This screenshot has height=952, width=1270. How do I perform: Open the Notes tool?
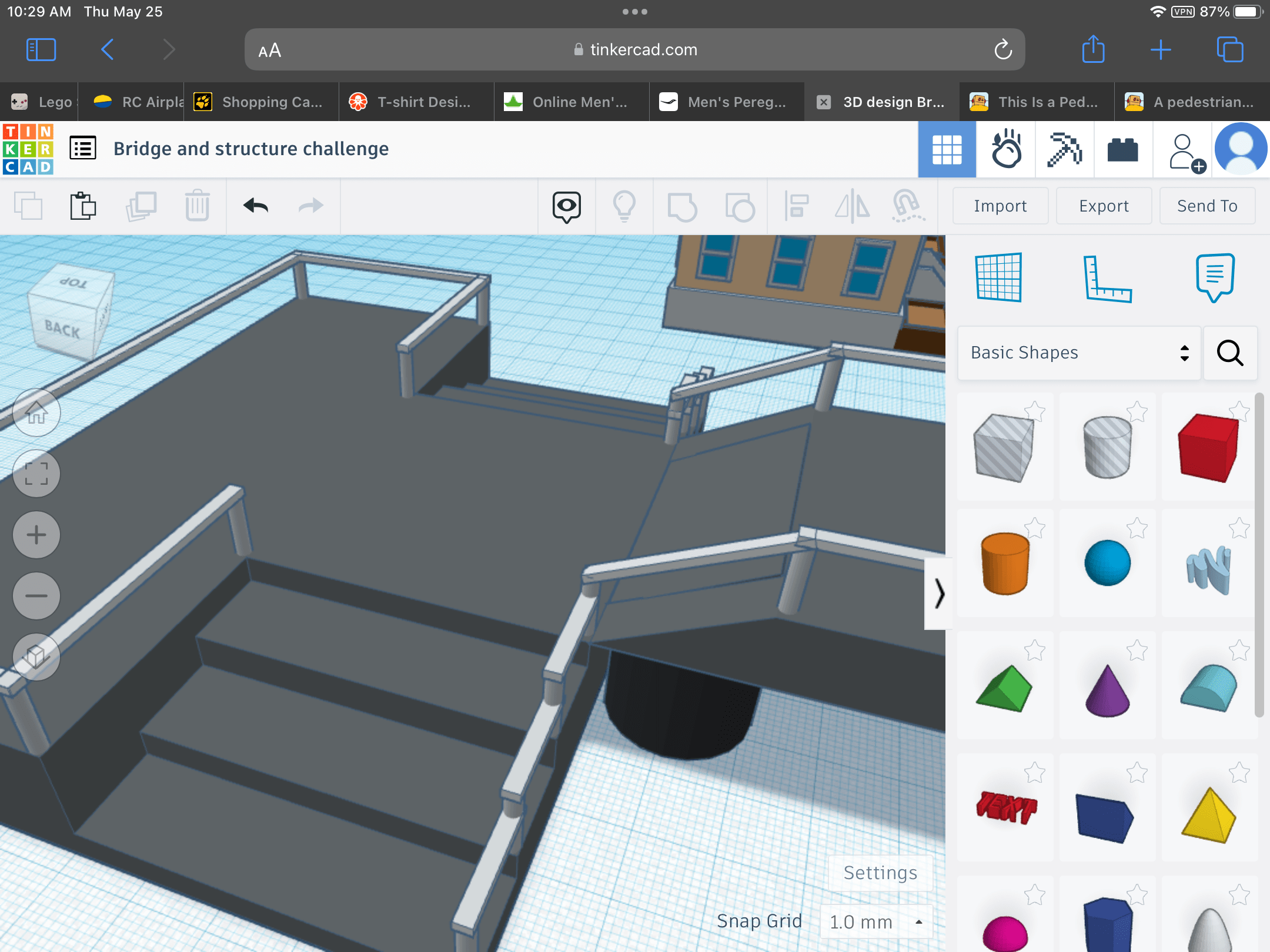click(1215, 277)
